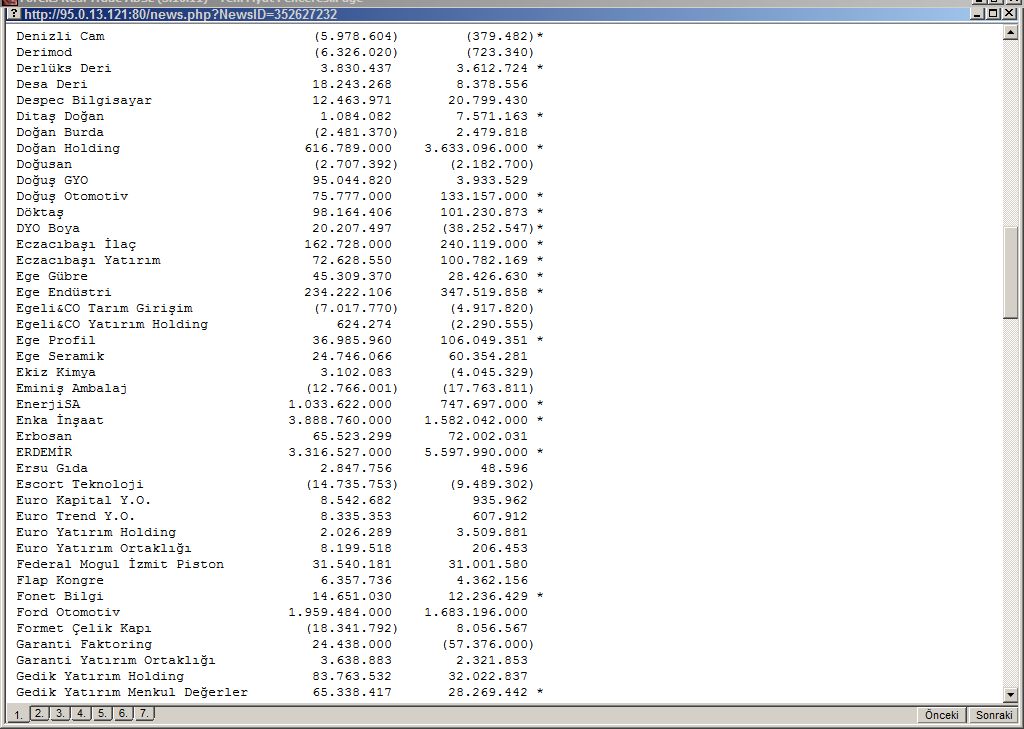Select the Doğusan company name
Screen dimensions: 1024x729
(44, 164)
